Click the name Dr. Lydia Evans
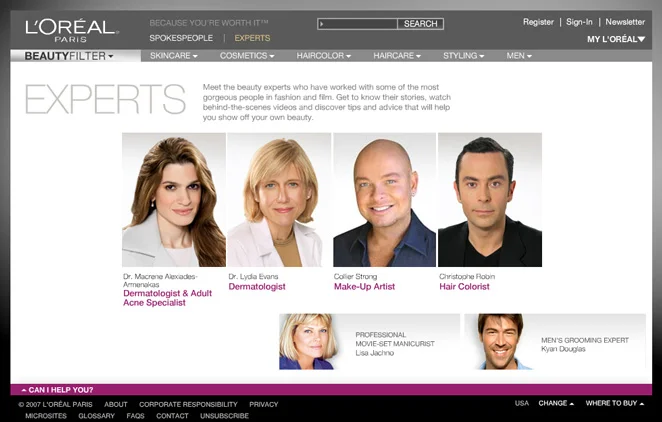This screenshot has height=422, width=662. coord(253,276)
